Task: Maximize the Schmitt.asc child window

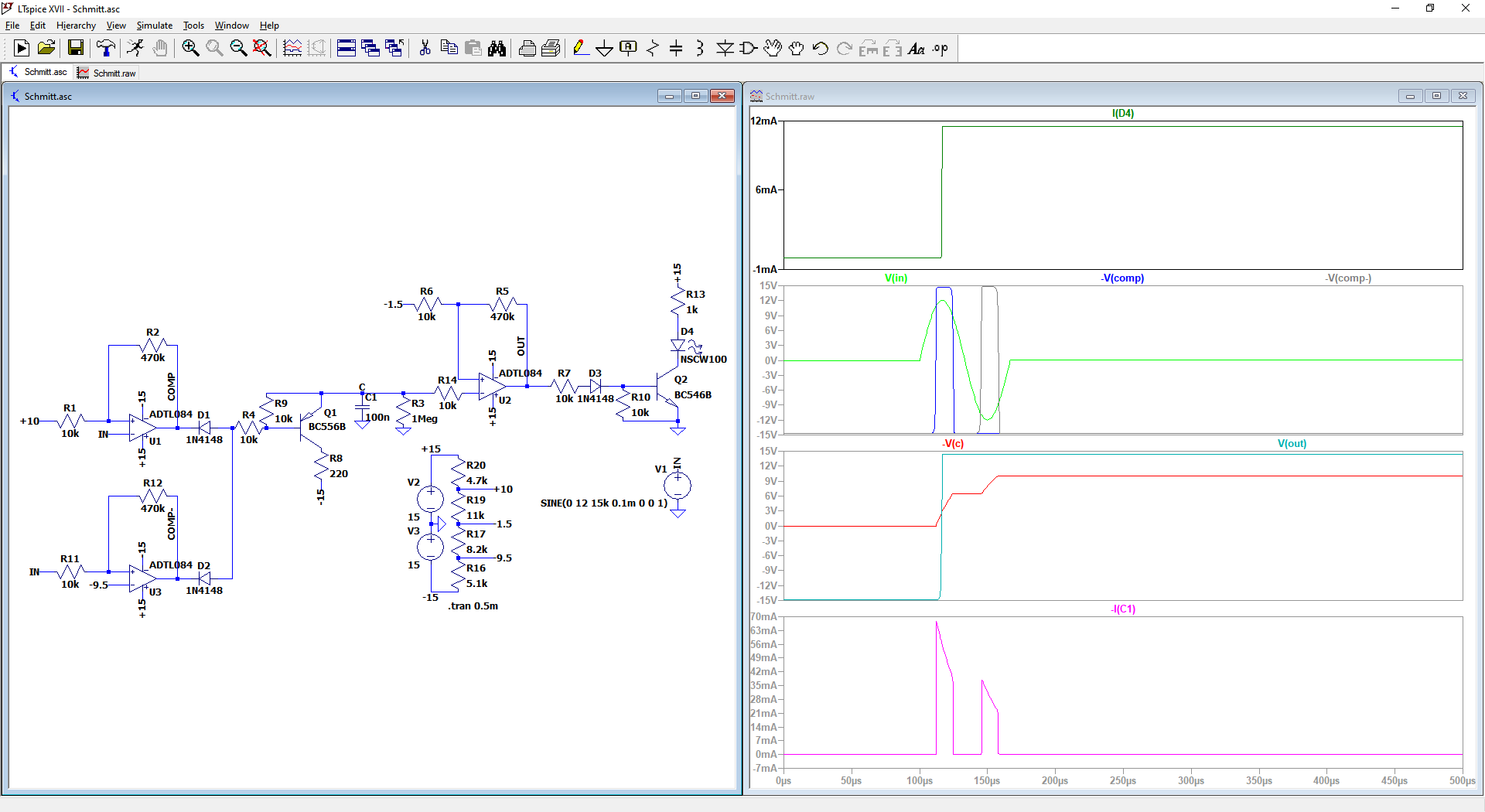Action: pyautogui.click(x=695, y=96)
